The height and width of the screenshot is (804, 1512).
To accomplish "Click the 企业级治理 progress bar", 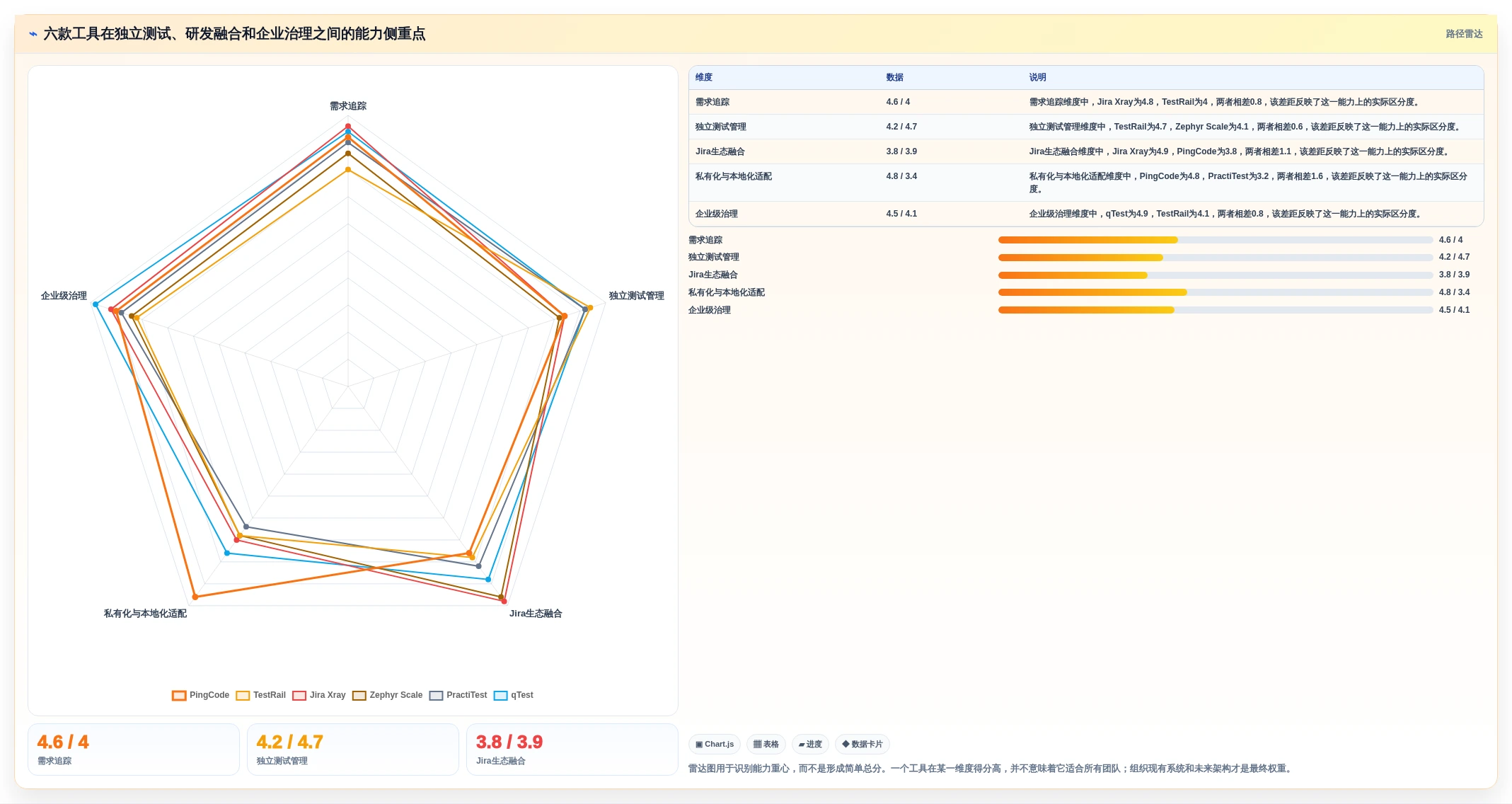I will coord(1216,310).
